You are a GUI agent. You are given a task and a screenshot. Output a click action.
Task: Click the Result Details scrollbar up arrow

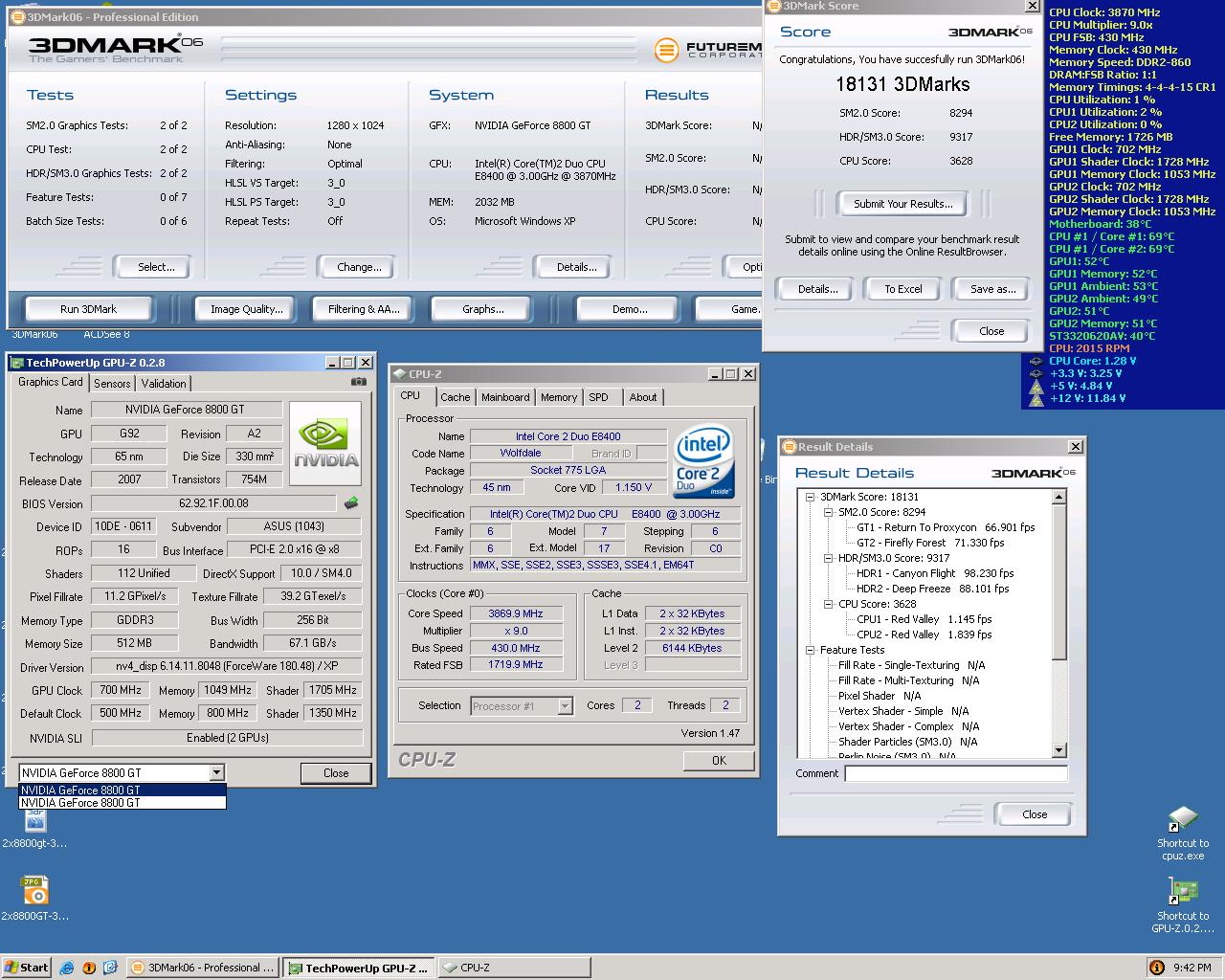pos(1058,497)
